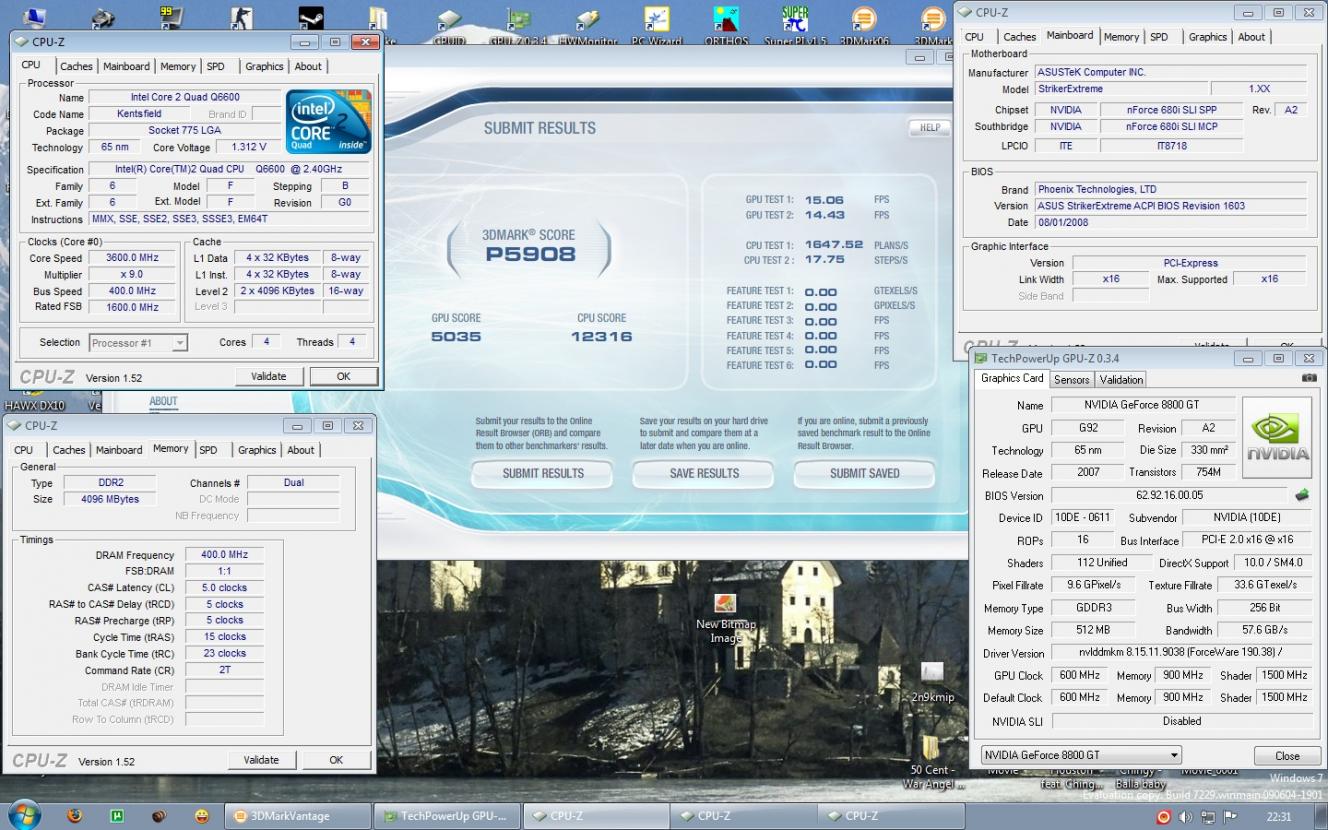This screenshot has height=830, width=1328.
Task: Click the BIOS Version 62.92.16.00.05 field
Action: point(1168,495)
